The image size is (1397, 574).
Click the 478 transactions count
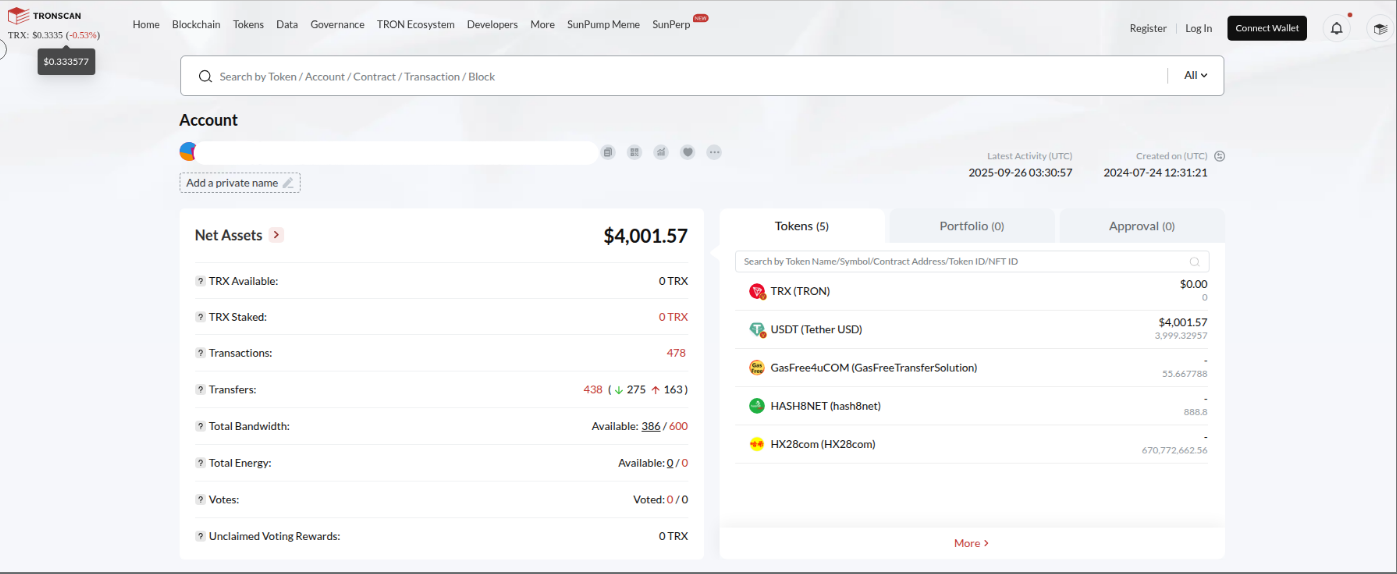[x=676, y=353]
